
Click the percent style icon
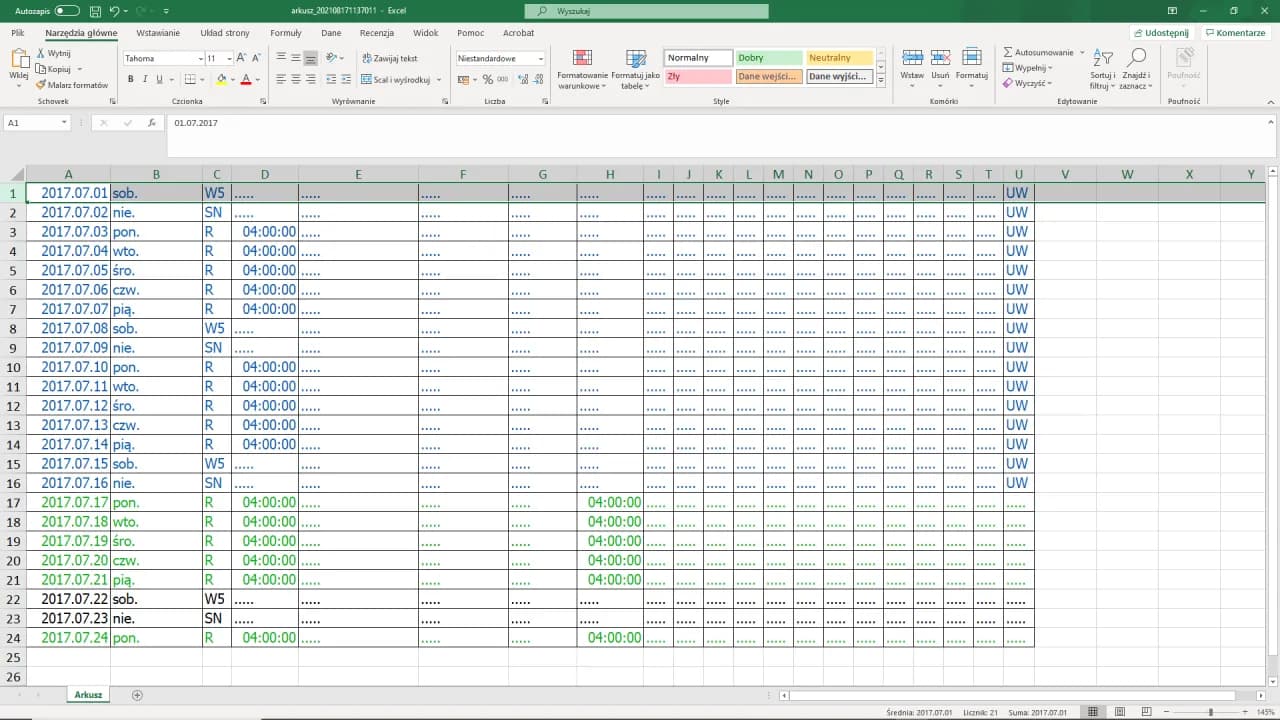click(x=488, y=79)
